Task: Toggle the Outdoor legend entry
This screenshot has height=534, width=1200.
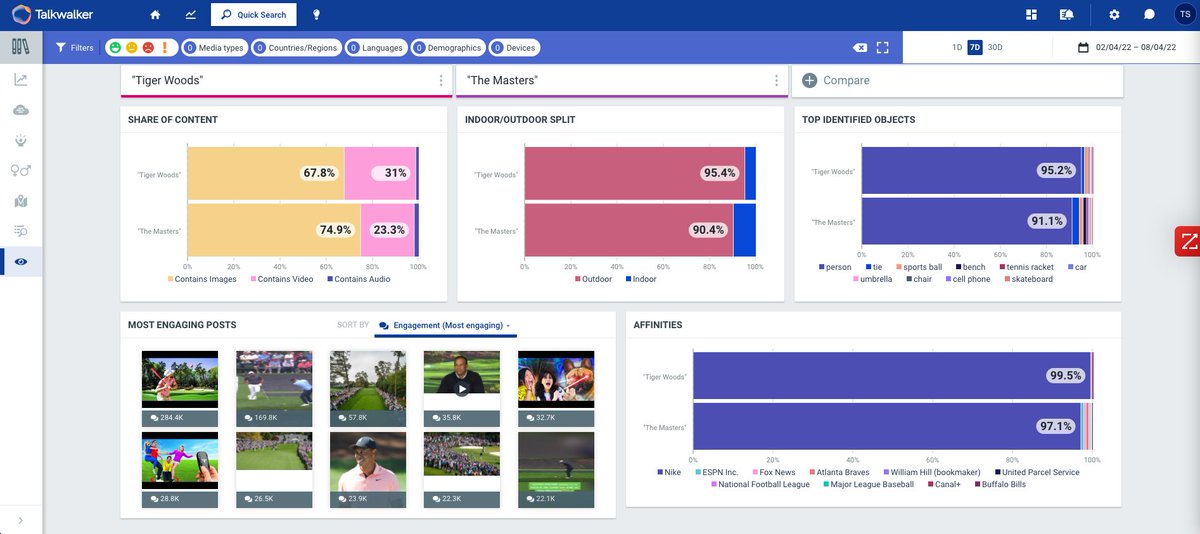Action: (x=593, y=279)
